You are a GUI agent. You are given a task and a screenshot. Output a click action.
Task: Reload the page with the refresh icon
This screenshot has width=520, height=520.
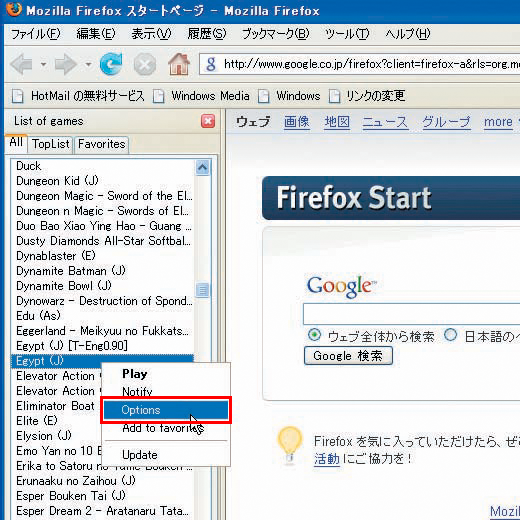(111, 64)
